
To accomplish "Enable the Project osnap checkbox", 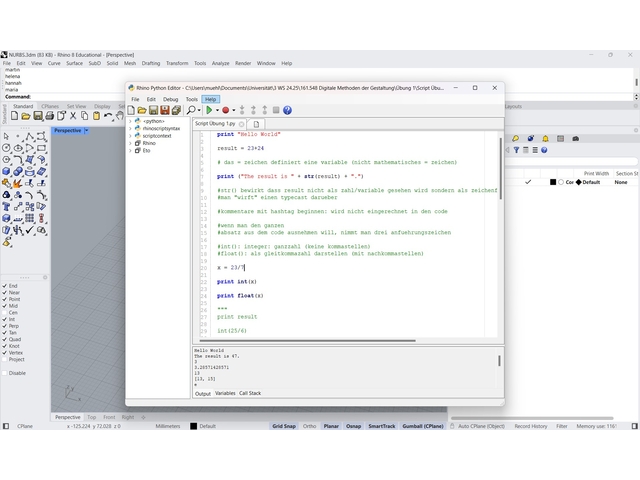I will point(5,360).
